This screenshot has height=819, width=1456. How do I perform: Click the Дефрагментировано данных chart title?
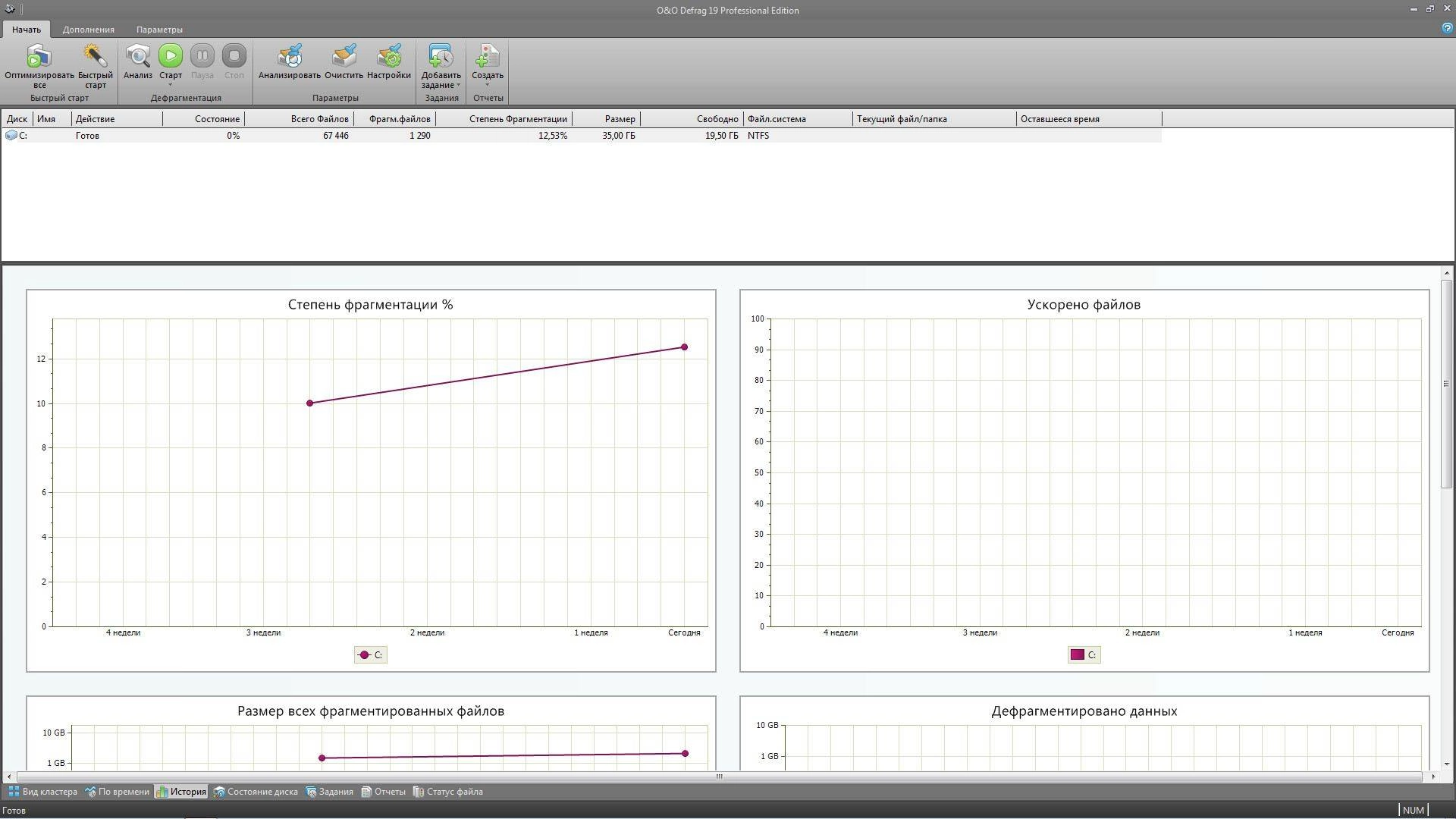point(1084,711)
